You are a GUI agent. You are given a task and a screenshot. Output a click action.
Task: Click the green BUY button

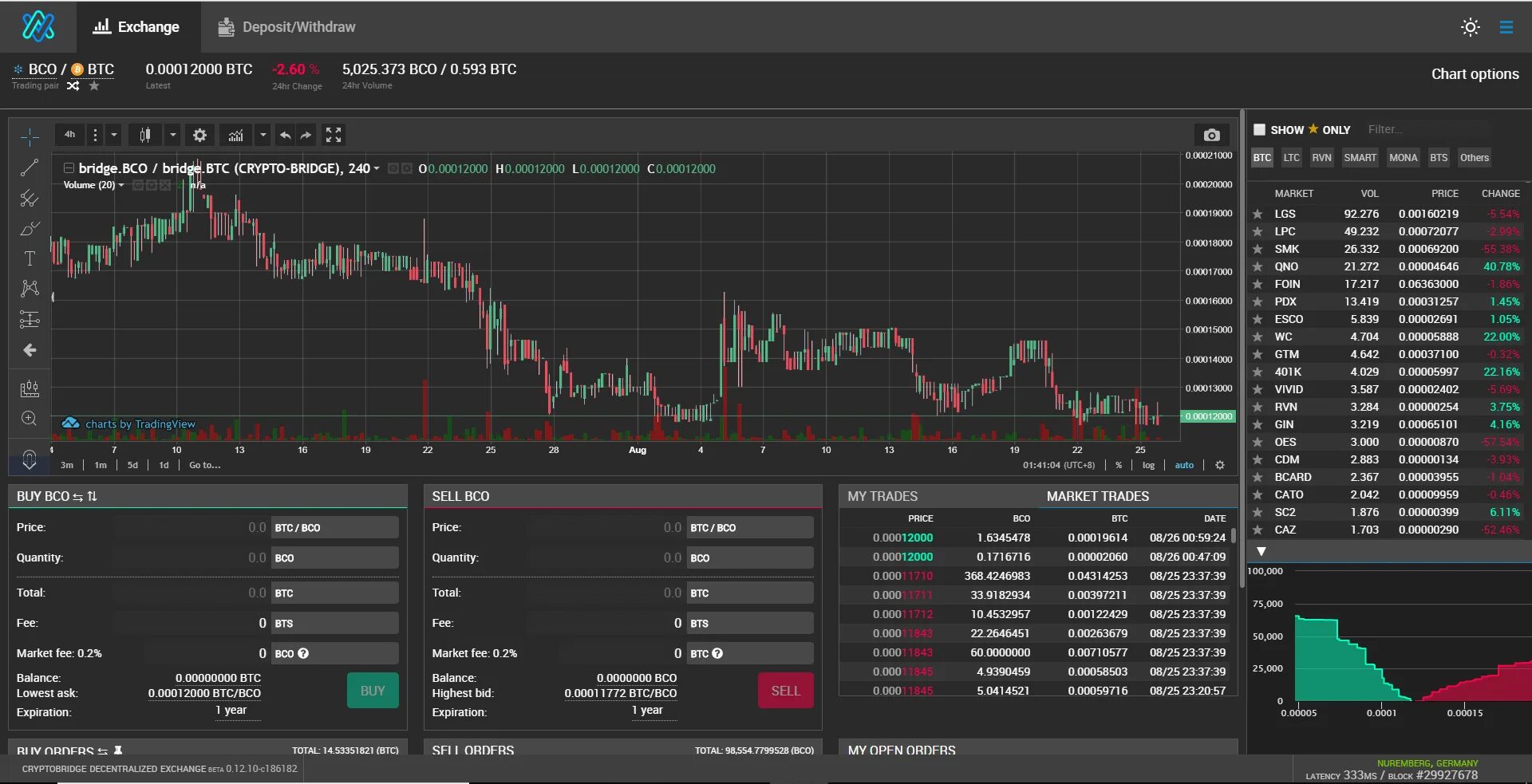click(373, 691)
